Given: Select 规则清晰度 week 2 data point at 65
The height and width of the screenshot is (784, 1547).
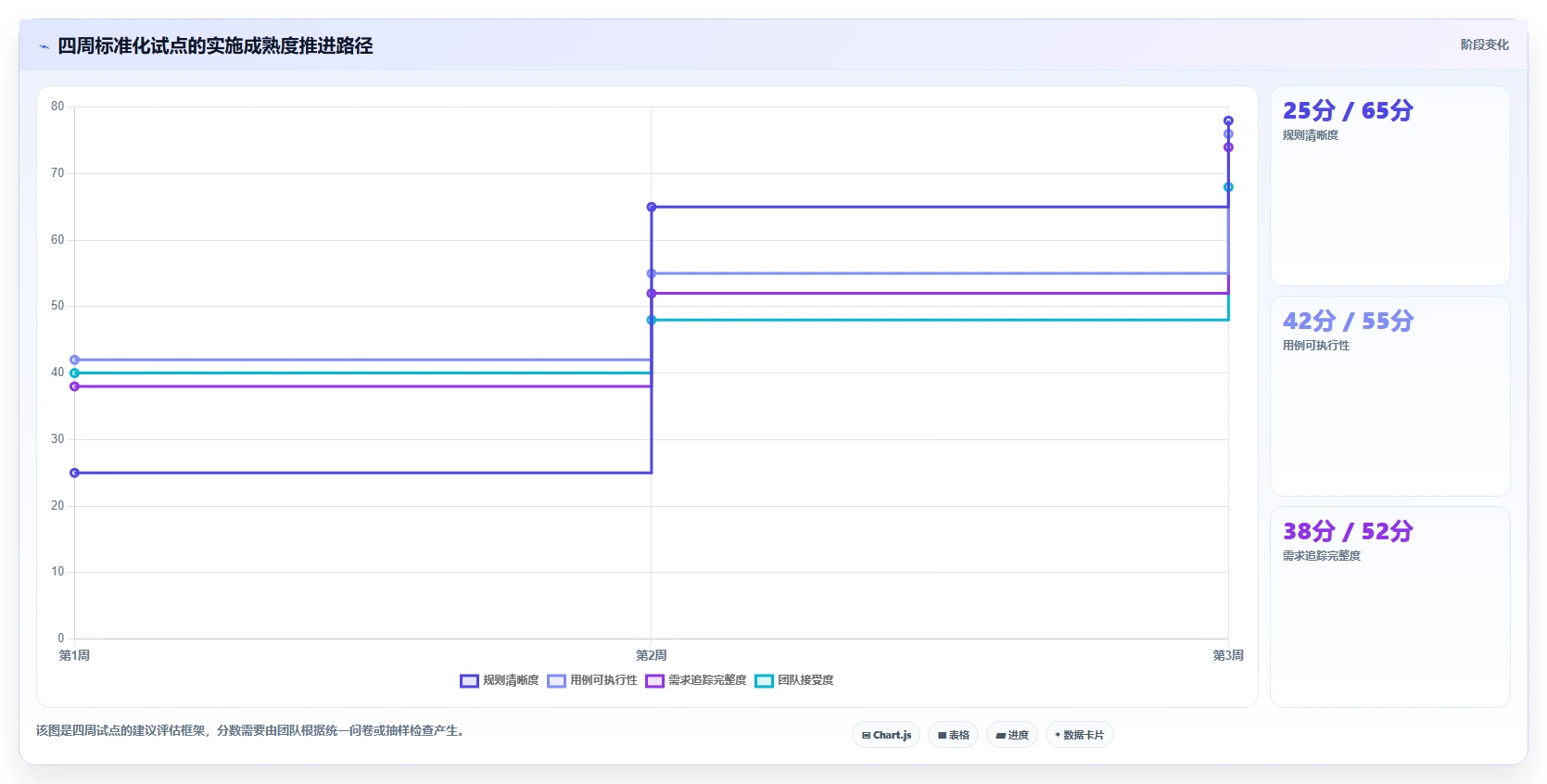Looking at the screenshot, I should pos(652,207).
